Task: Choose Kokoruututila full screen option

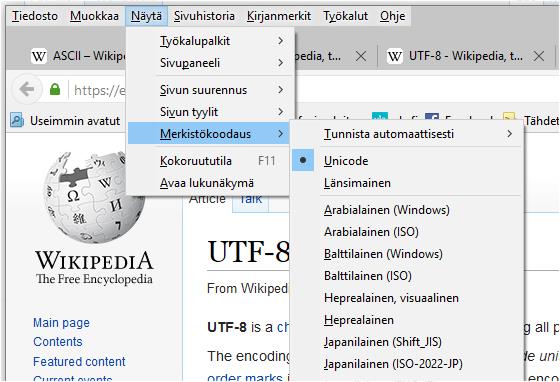Action: (209, 161)
